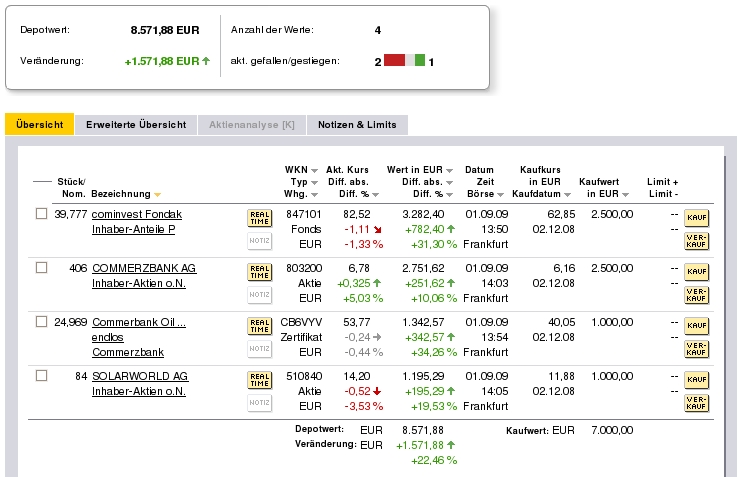Sort by Wert Diff. abs. arrow
Screen dimensions: 743x477
[449, 182]
